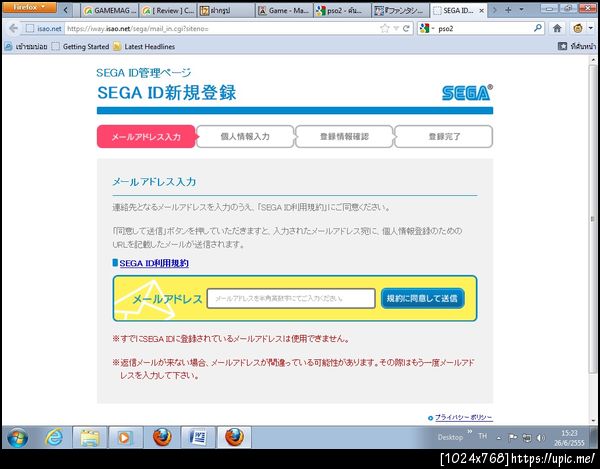Switch to the ファンタシー tab

point(400,11)
